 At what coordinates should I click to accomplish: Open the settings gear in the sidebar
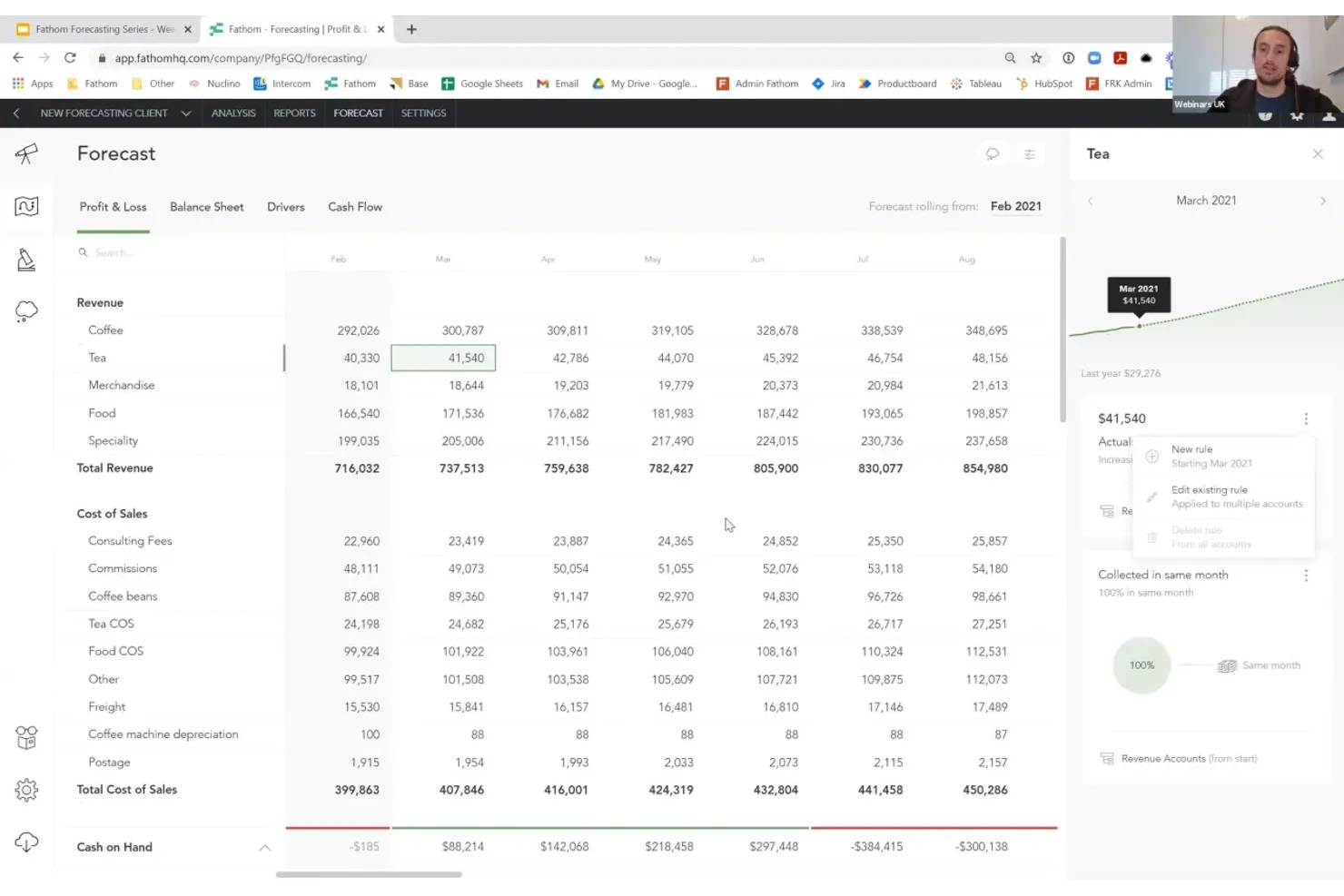(x=25, y=790)
